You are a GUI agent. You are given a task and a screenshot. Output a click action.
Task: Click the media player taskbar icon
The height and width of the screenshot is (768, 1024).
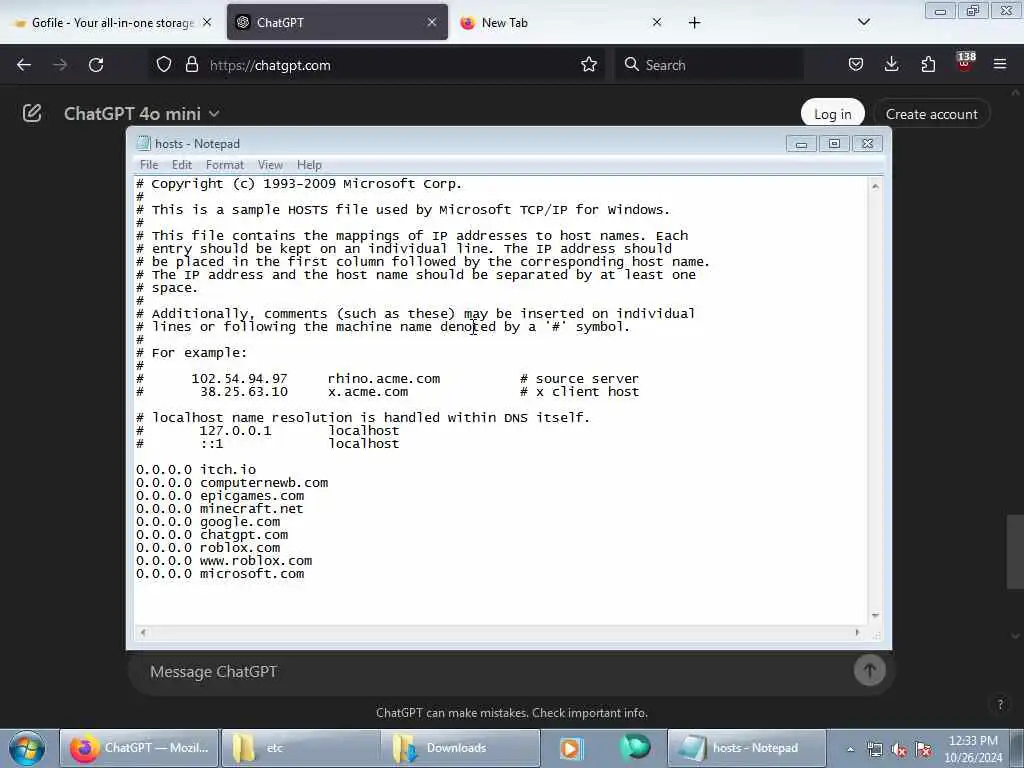tap(570, 748)
